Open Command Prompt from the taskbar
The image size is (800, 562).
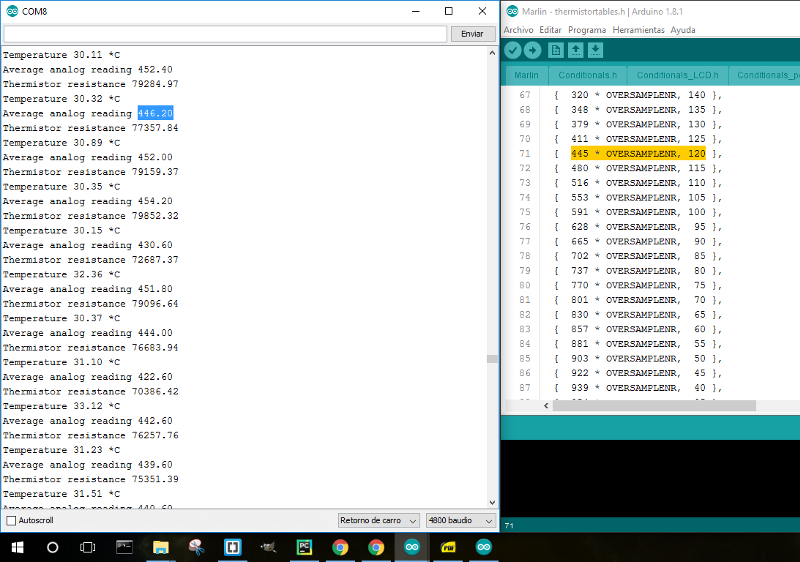[x=124, y=547]
